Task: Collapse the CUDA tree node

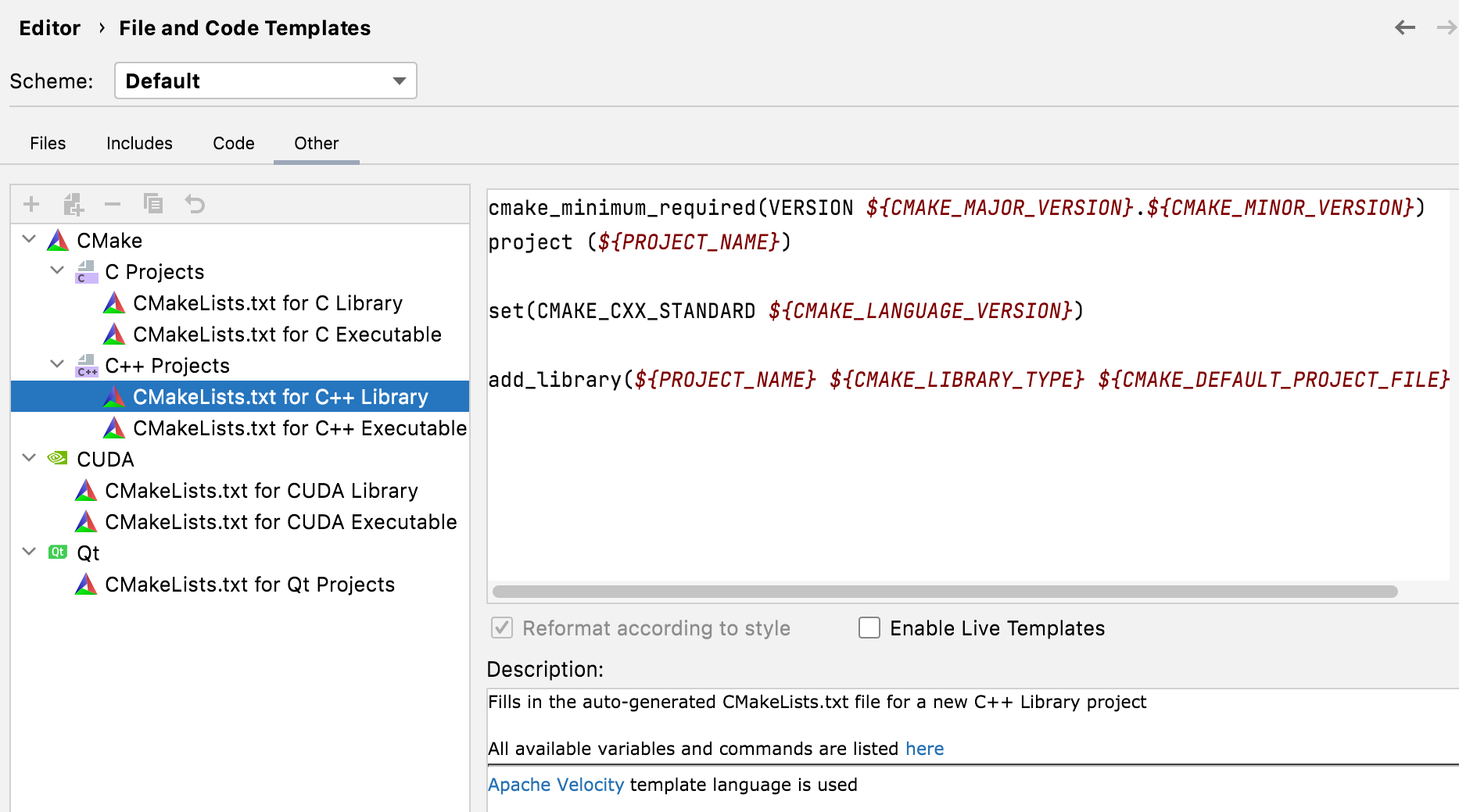Action: 29,458
